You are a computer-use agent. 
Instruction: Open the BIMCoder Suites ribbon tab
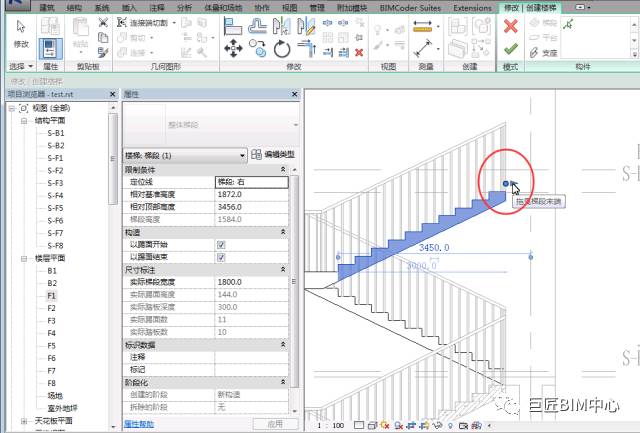[x=410, y=8]
